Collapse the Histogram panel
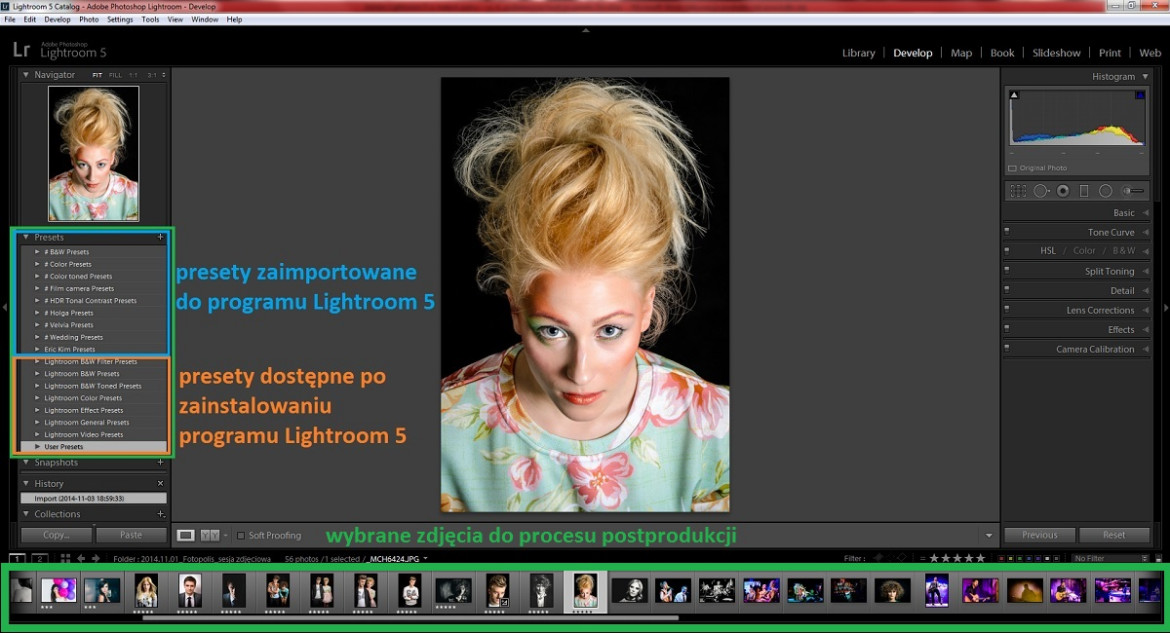Viewport: 1170px width, 633px height. (1145, 76)
